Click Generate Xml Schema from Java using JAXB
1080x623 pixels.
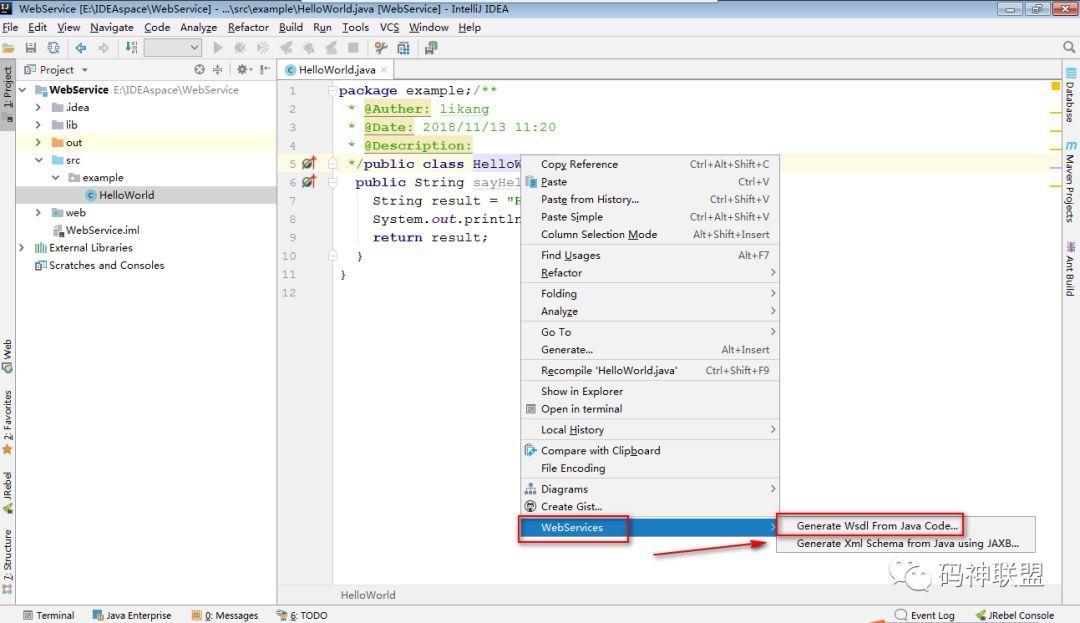pos(905,543)
